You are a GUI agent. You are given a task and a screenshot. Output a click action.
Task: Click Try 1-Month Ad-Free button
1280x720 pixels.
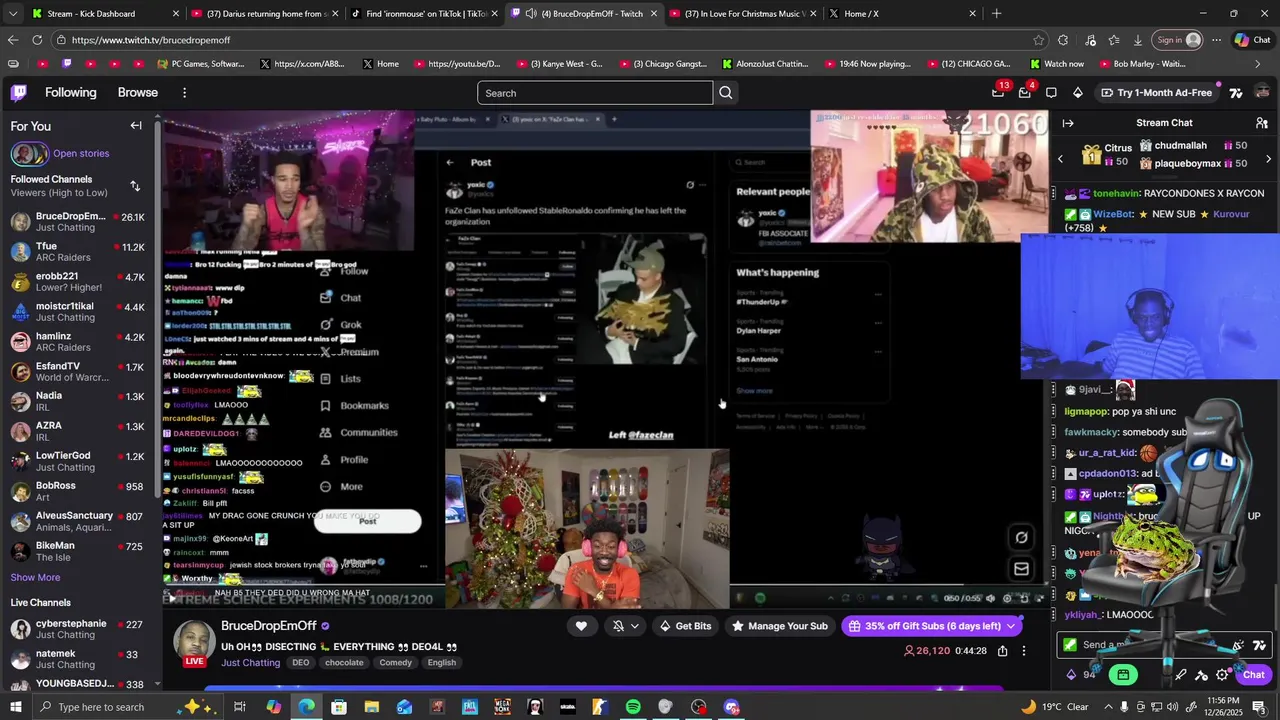(1156, 93)
